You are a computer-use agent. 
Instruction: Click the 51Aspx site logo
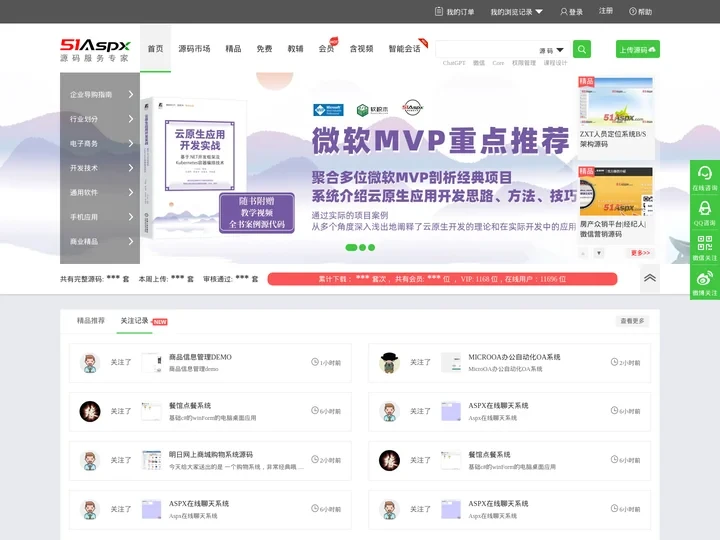pyautogui.click(x=96, y=49)
